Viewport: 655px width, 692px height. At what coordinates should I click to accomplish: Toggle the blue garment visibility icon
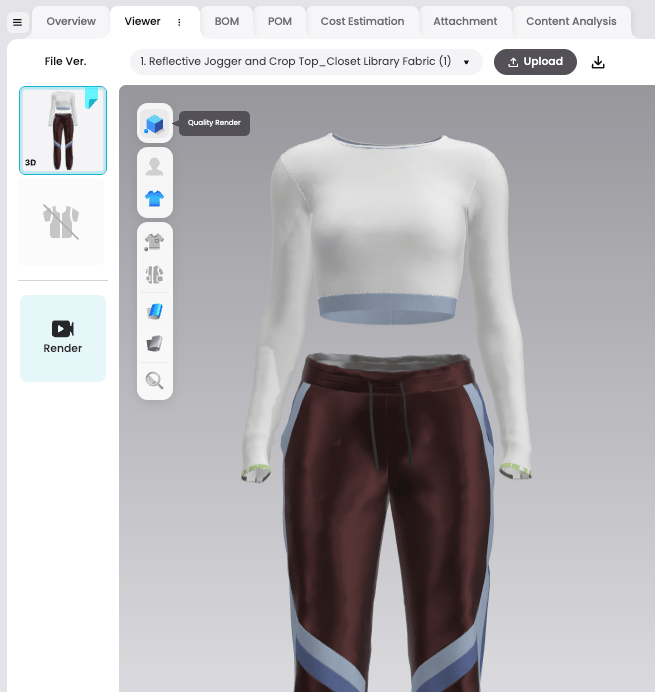[154, 199]
